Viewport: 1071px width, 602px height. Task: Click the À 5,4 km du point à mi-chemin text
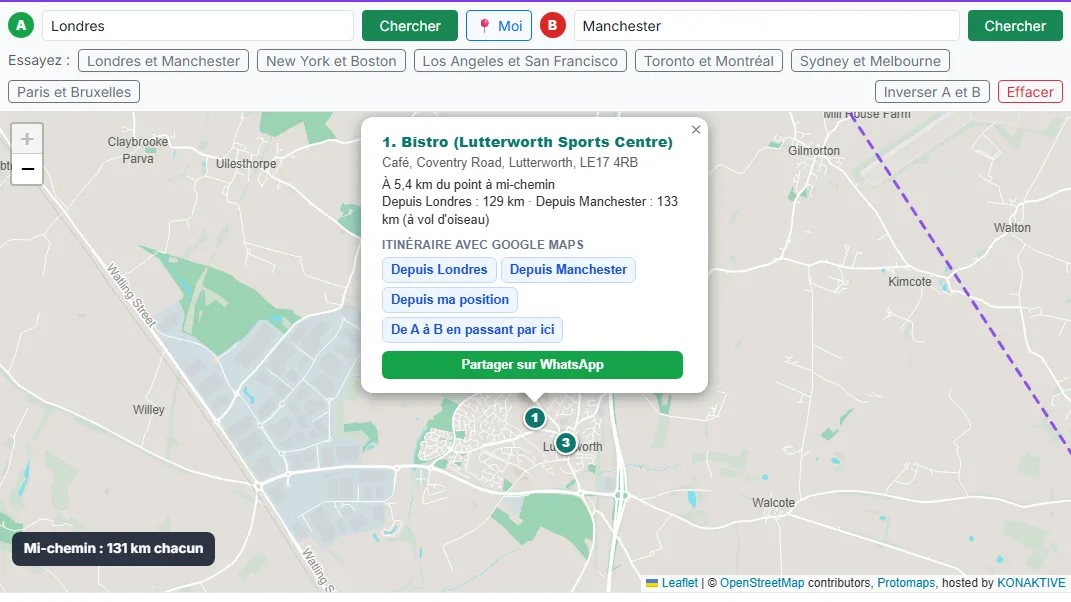pyautogui.click(x=468, y=184)
